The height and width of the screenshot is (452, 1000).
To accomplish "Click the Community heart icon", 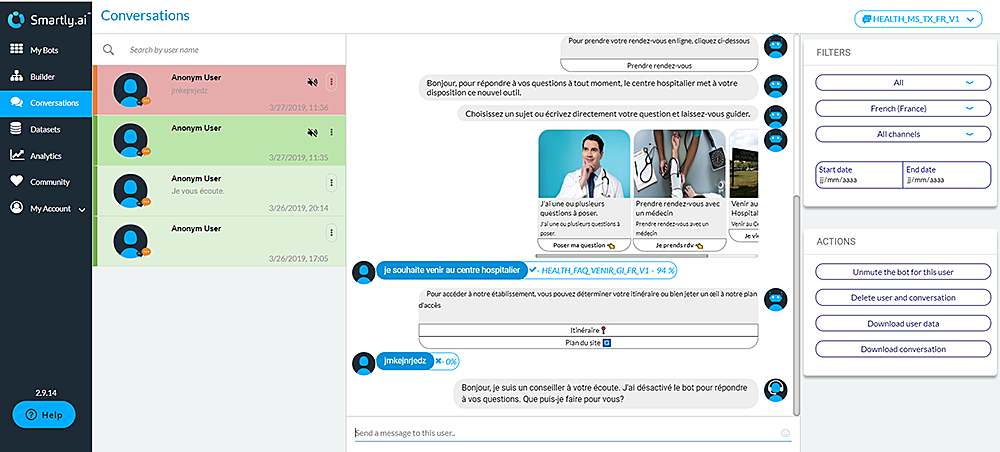I will [x=16, y=182].
